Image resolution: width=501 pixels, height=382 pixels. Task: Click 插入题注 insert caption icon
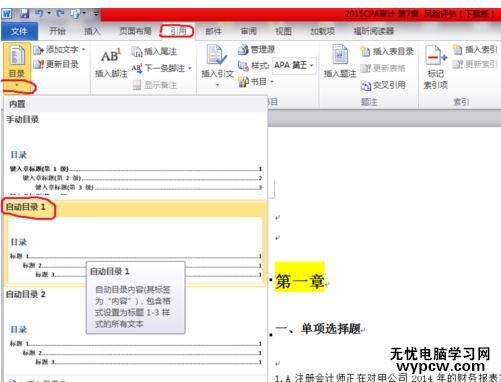click(340, 55)
